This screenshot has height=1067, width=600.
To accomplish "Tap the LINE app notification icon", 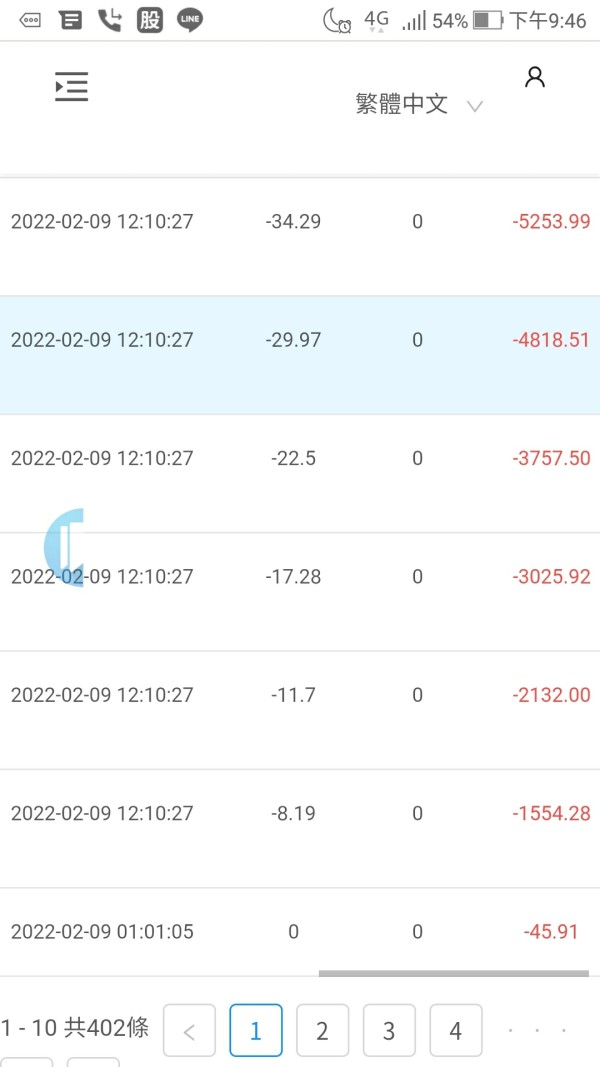I will point(190,19).
